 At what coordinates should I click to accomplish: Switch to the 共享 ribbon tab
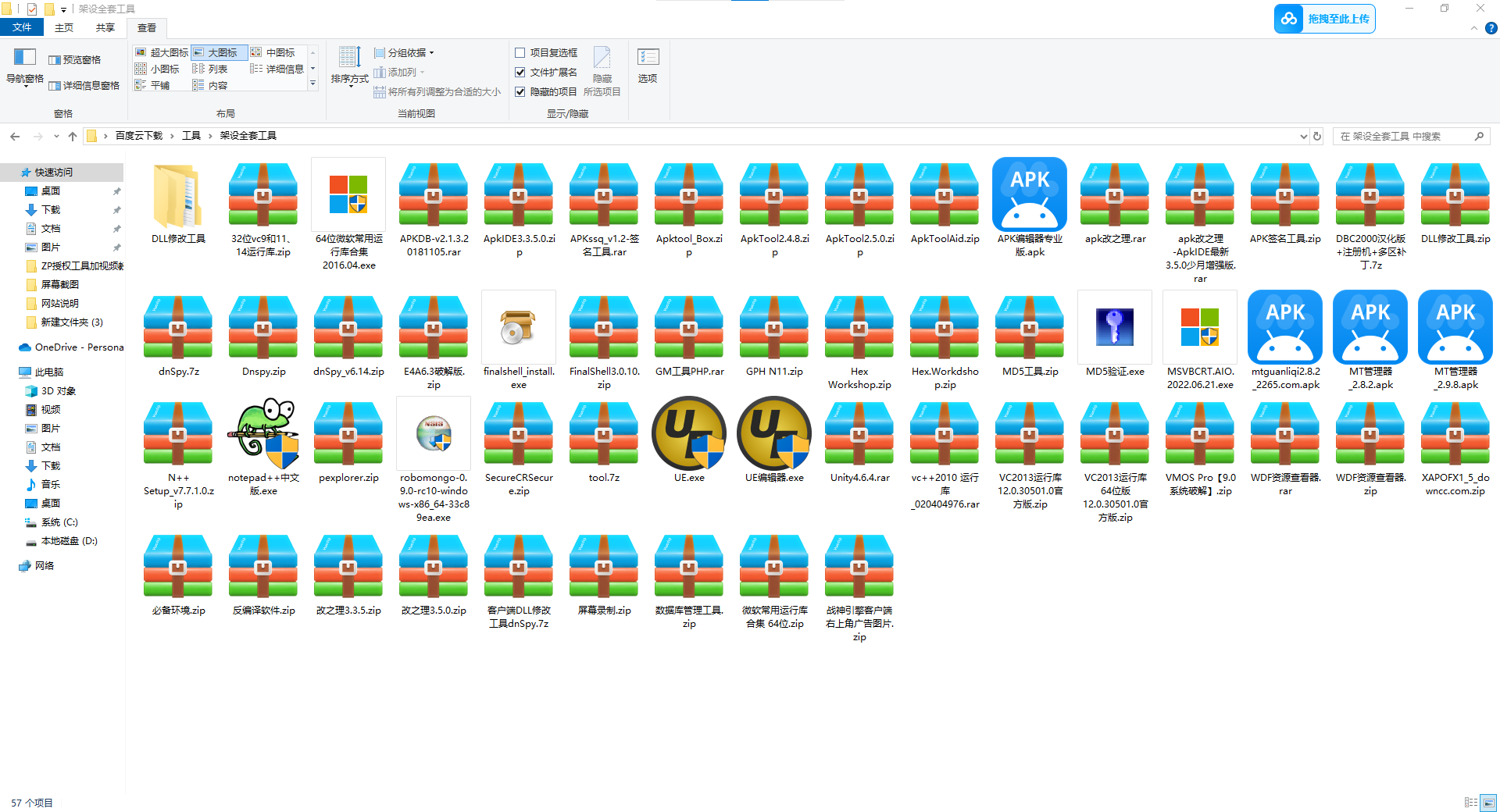105,27
